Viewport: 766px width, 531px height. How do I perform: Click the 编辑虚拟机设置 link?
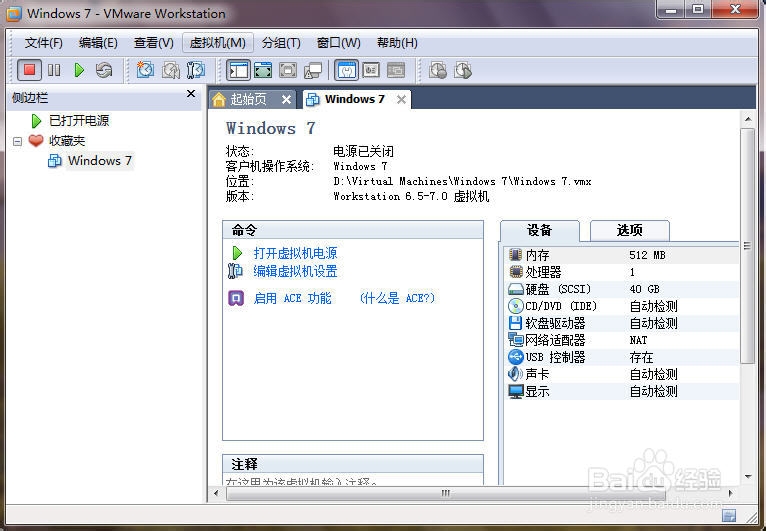(295, 271)
